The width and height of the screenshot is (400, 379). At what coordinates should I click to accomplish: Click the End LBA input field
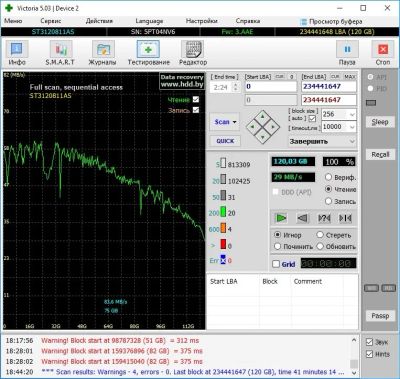329,87
